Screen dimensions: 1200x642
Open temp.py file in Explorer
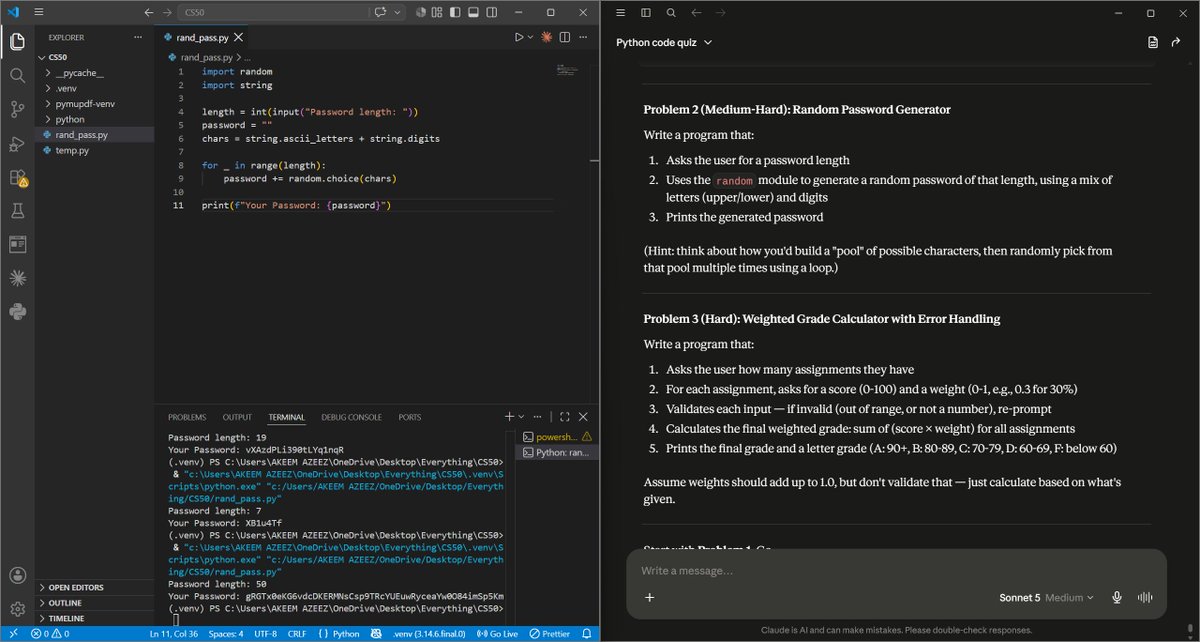(x=72, y=150)
